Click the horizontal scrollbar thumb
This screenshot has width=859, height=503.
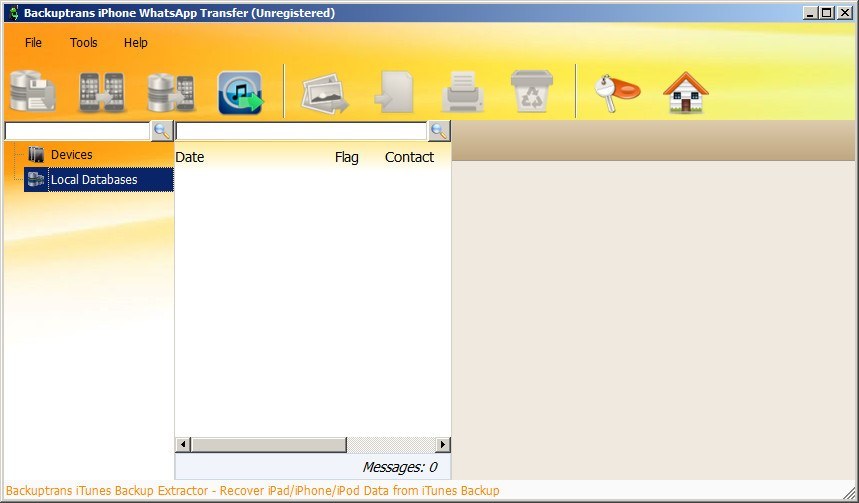[268, 444]
